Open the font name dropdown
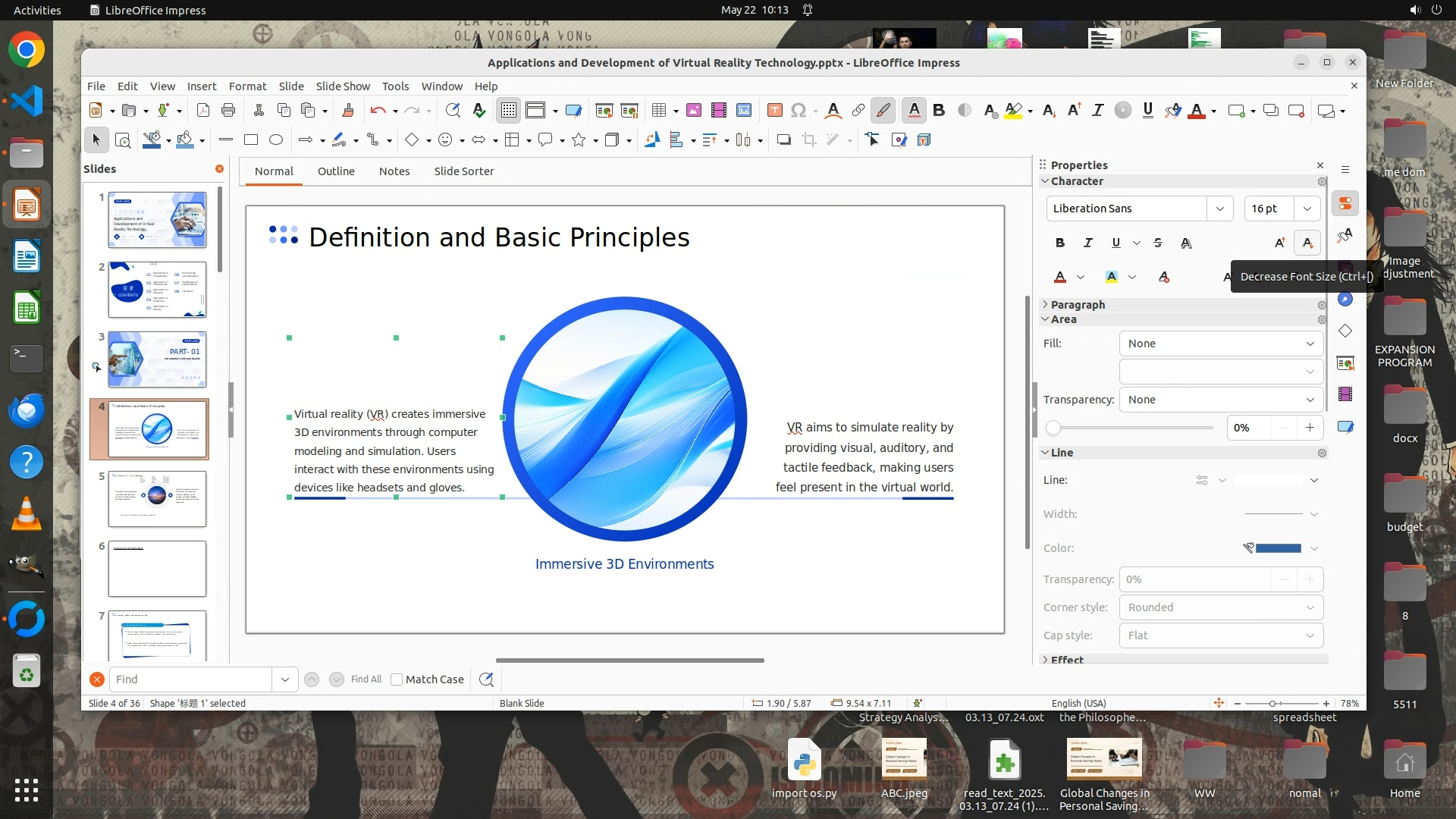The image size is (1456, 819). tap(1219, 209)
